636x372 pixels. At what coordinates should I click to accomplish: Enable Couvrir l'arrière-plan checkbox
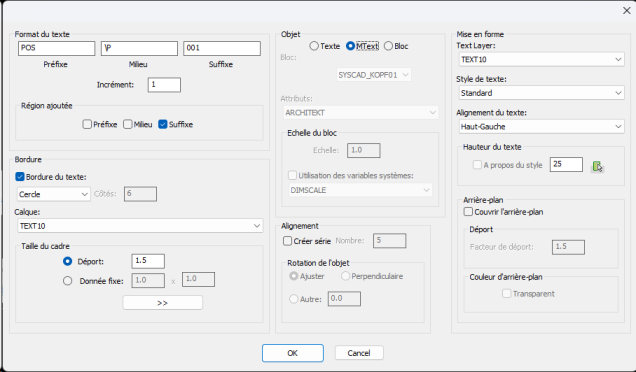pyautogui.click(x=468, y=212)
